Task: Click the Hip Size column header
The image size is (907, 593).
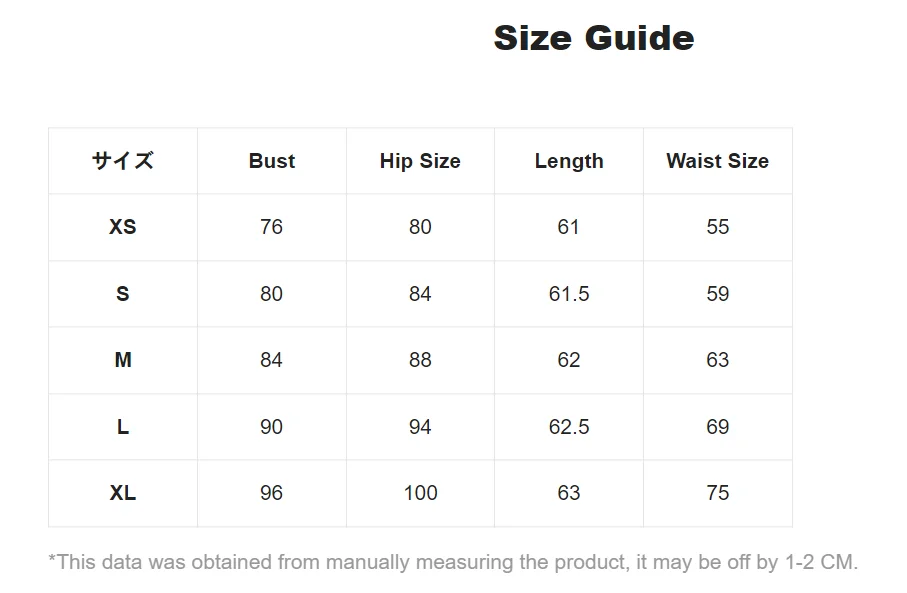Action: coord(421,161)
